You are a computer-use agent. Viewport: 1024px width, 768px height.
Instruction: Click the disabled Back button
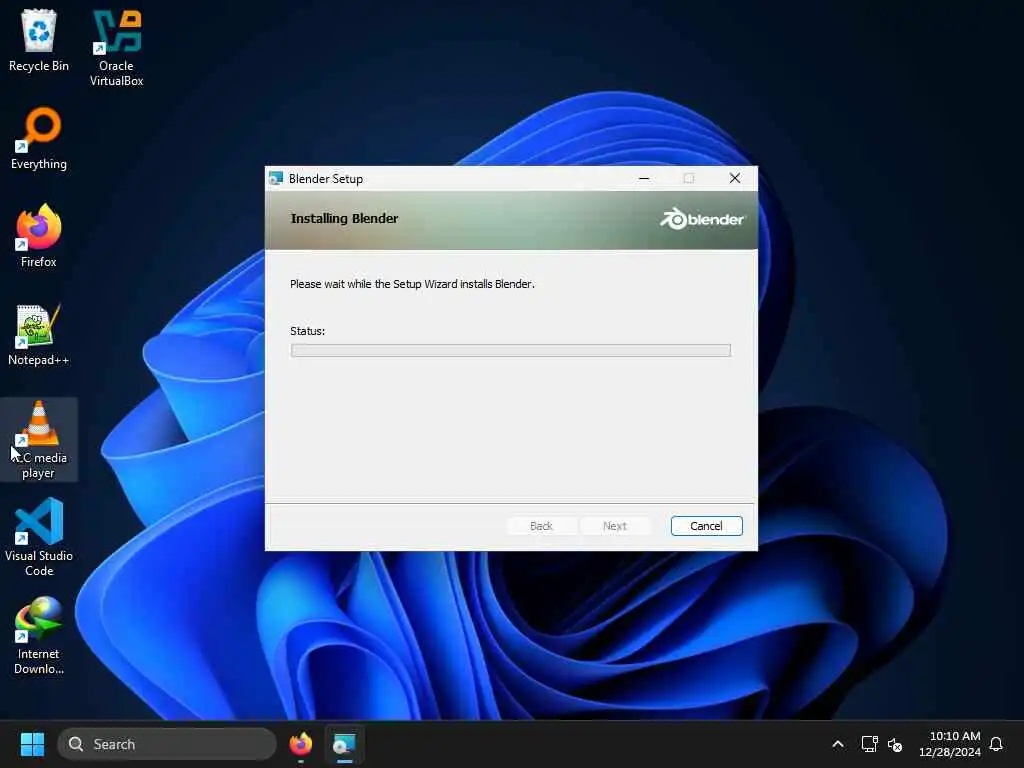(x=541, y=526)
